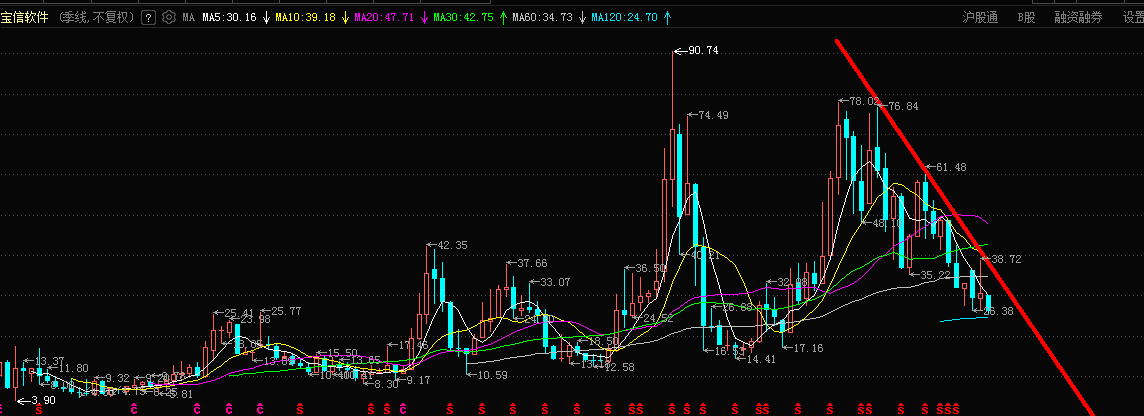Click the 8.30 low price label
The height and width of the screenshot is (416, 1144).
[387, 384]
